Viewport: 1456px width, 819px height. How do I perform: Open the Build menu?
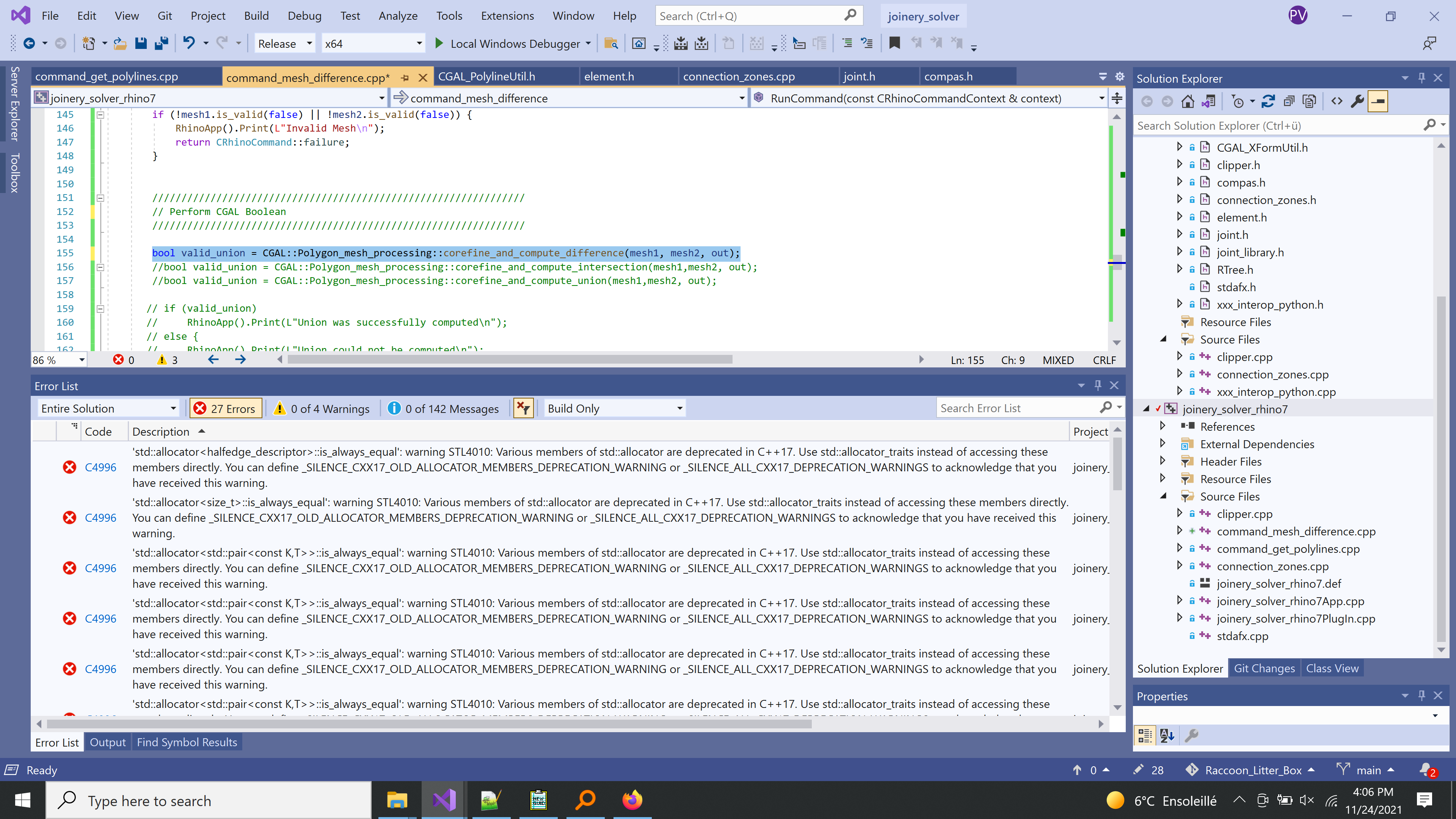pos(256,16)
